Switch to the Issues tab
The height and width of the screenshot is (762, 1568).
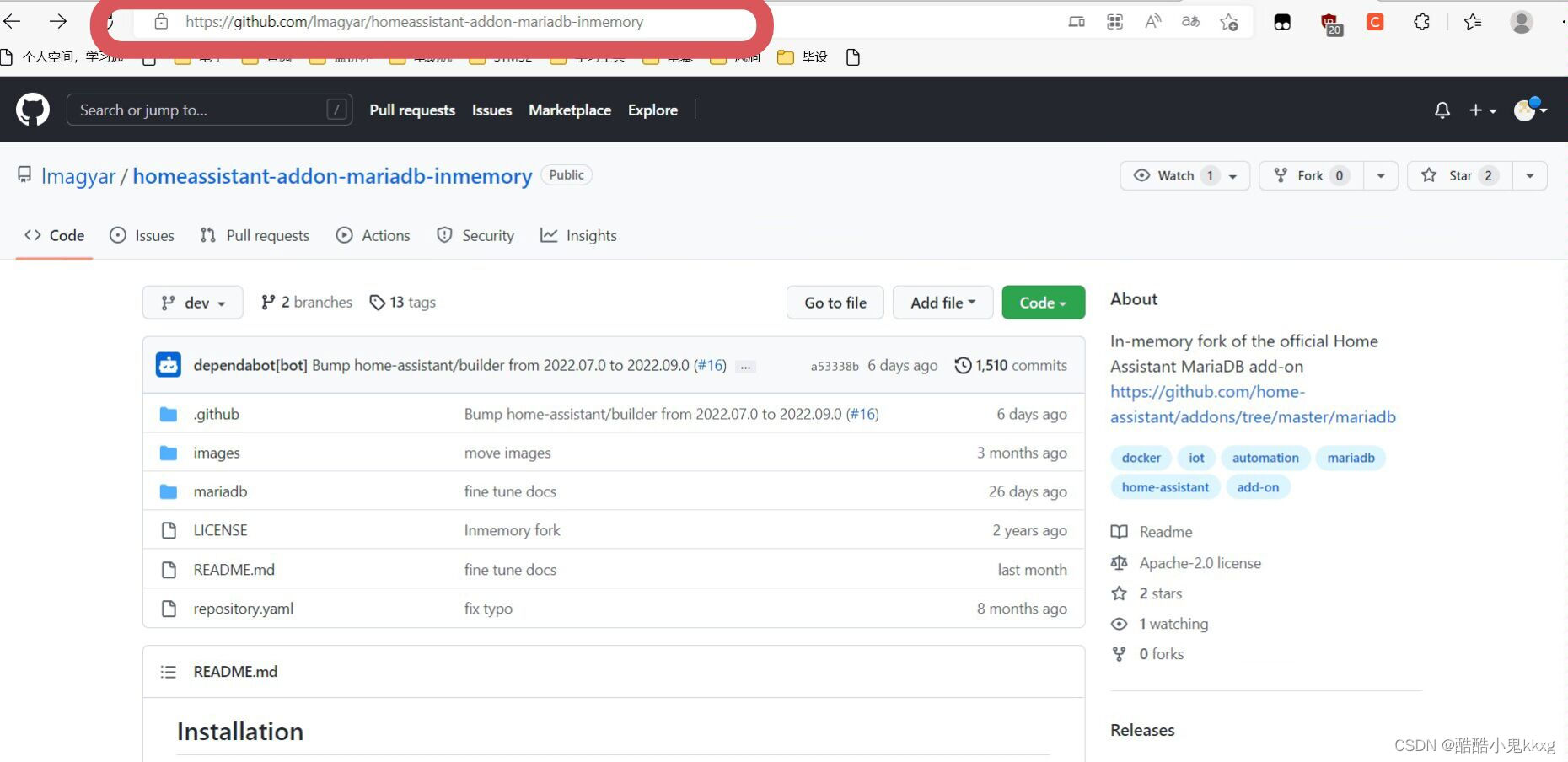[142, 235]
